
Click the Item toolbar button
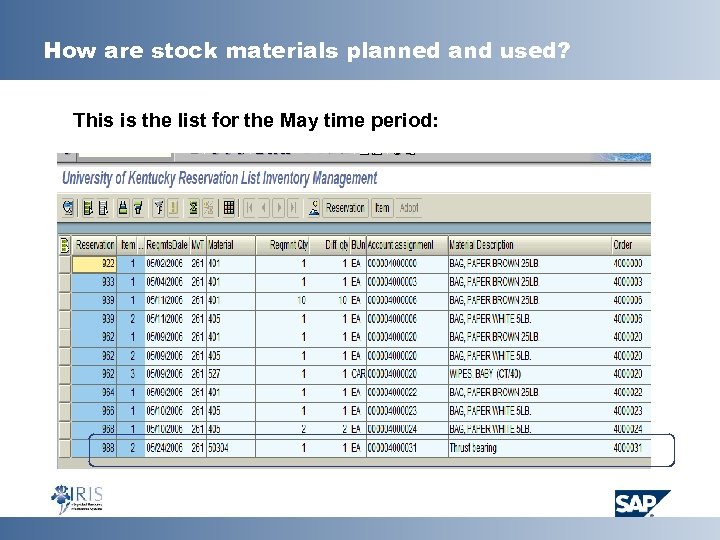(x=382, y=208)
